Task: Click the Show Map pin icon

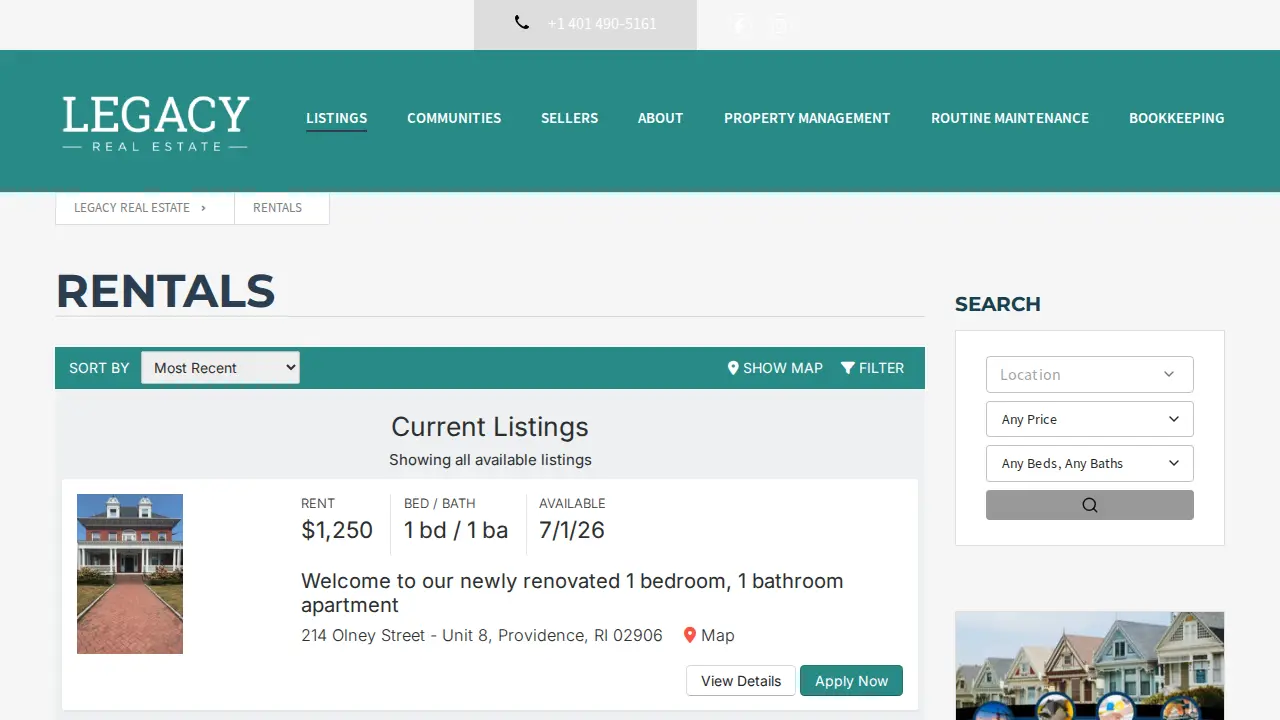Action: pos(733,368)
